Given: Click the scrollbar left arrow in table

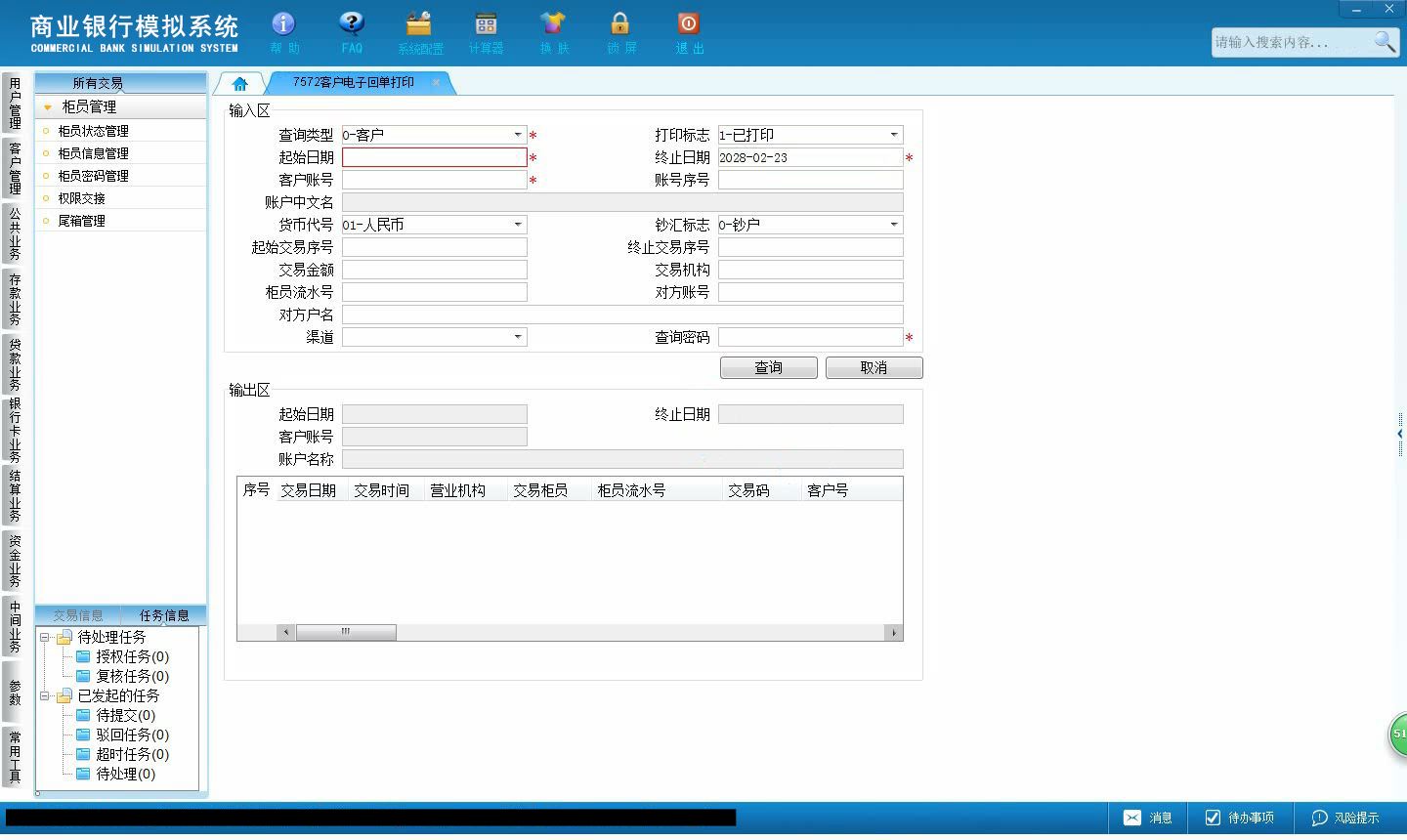Looking at the screenshot, I should click(x=286, y=632).
